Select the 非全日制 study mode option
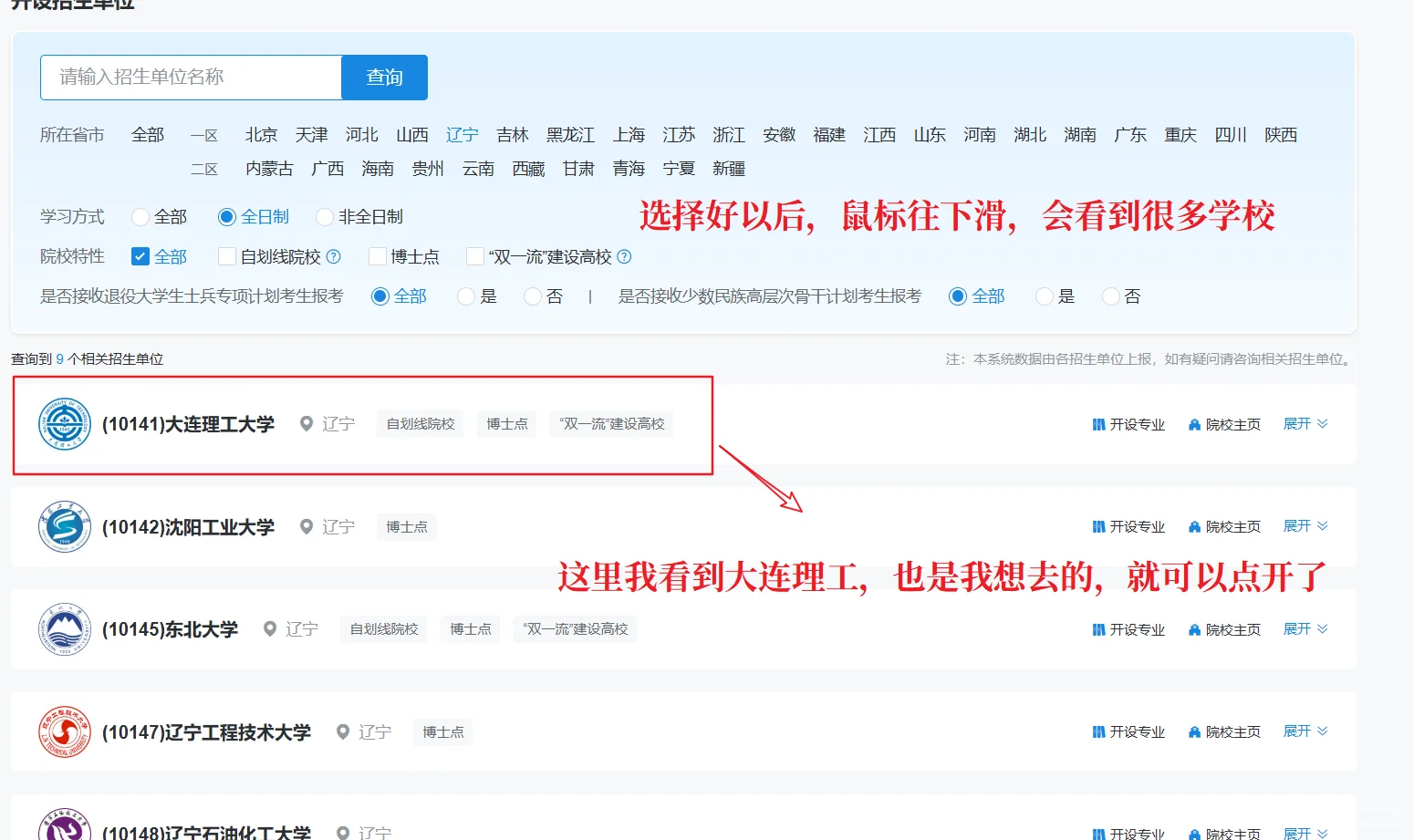The width and height of the screenshot is (1414, 840). pos(325,216)
